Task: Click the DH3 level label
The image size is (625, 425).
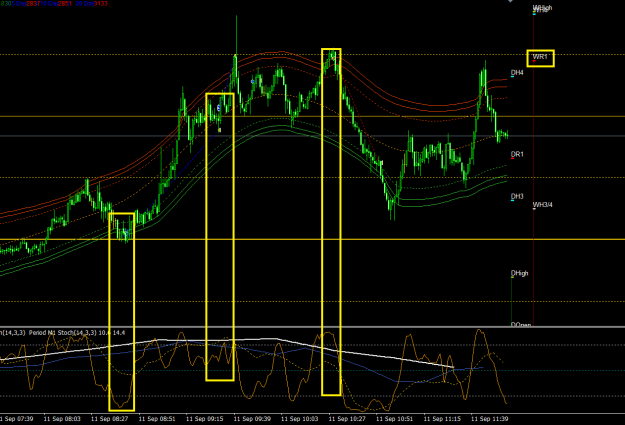Action: (517, 196)
